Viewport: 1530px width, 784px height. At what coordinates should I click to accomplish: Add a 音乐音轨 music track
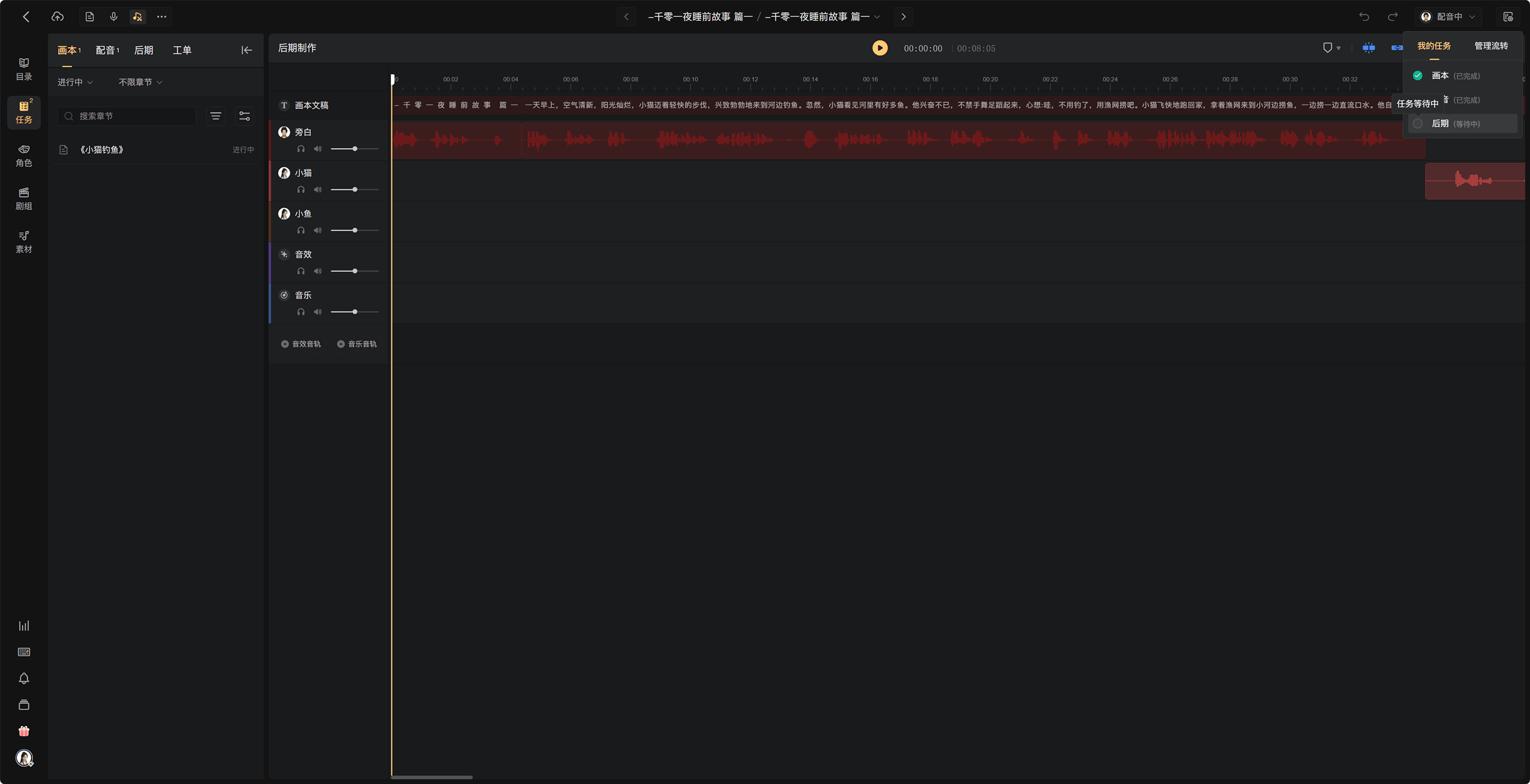click(356, 344)
